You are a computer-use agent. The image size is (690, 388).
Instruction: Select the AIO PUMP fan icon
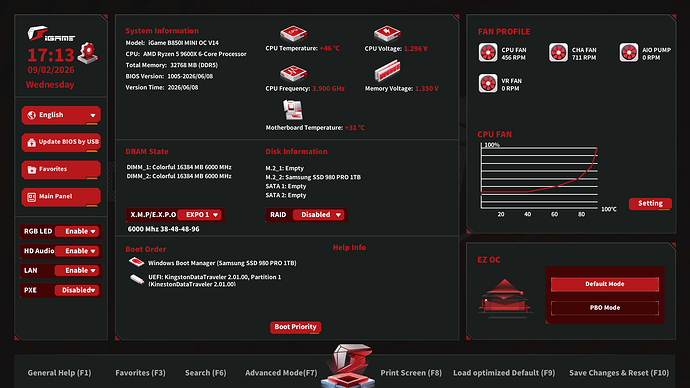(x=629, y=53)
